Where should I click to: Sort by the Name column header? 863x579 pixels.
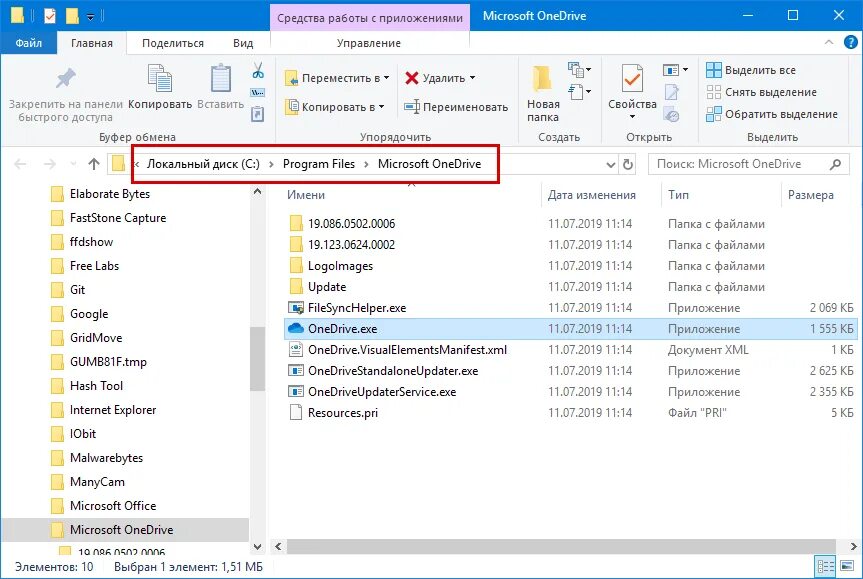[x=306, y=195]
